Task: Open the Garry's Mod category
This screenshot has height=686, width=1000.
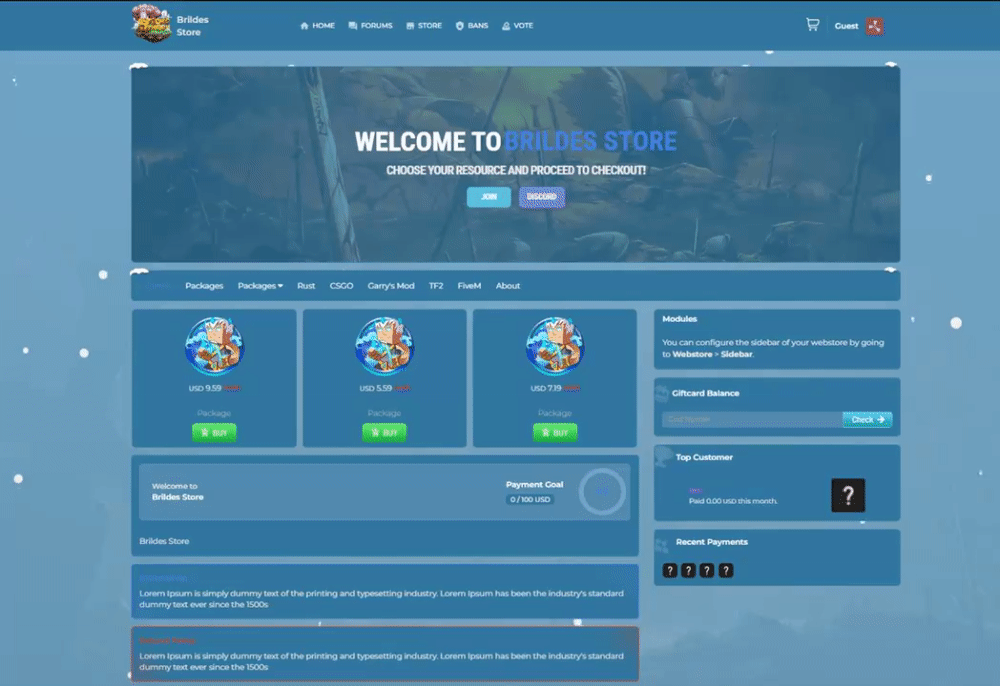Action: coord(391,286)
